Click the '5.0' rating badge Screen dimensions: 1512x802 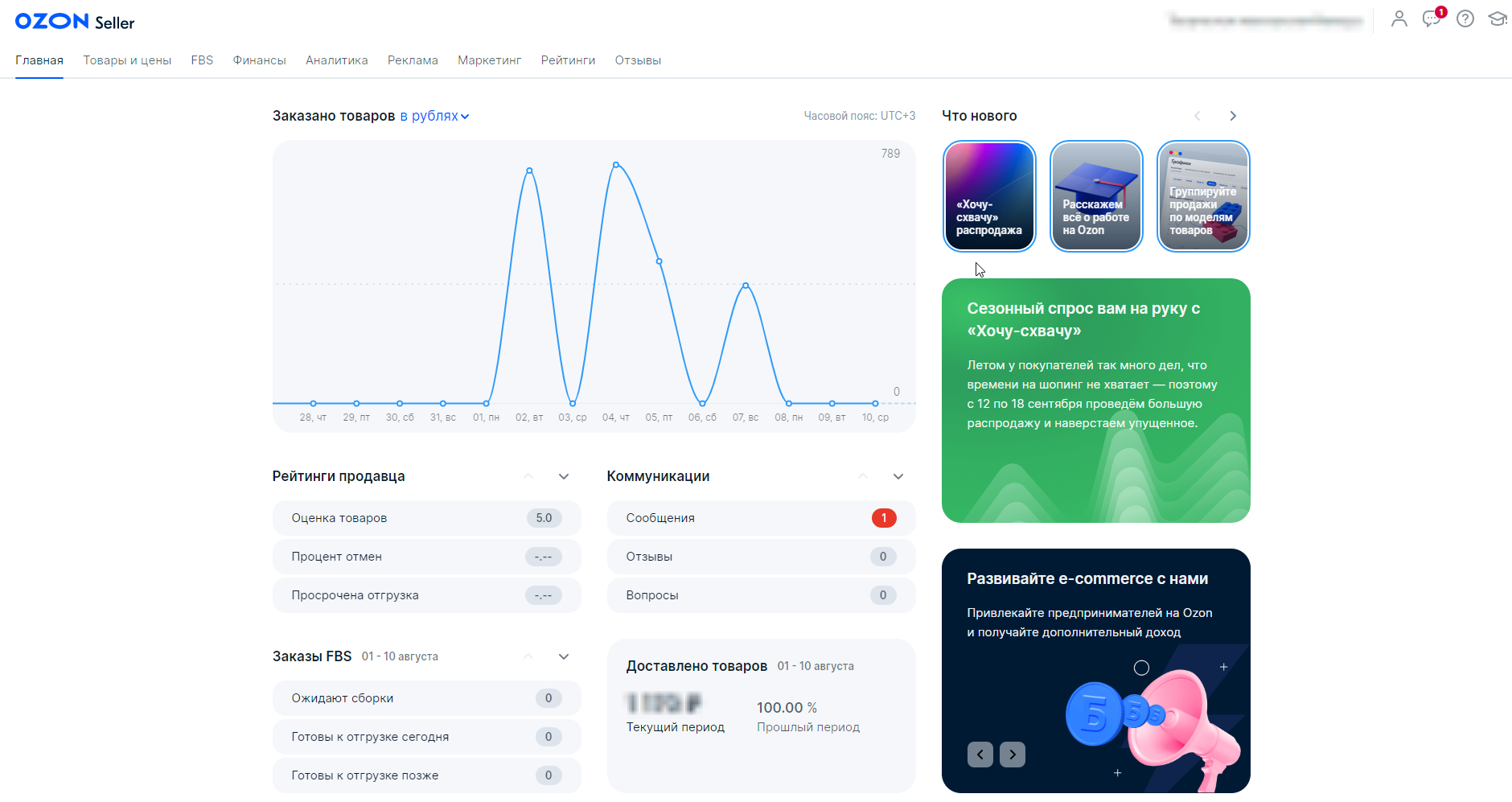click(544, 518)
